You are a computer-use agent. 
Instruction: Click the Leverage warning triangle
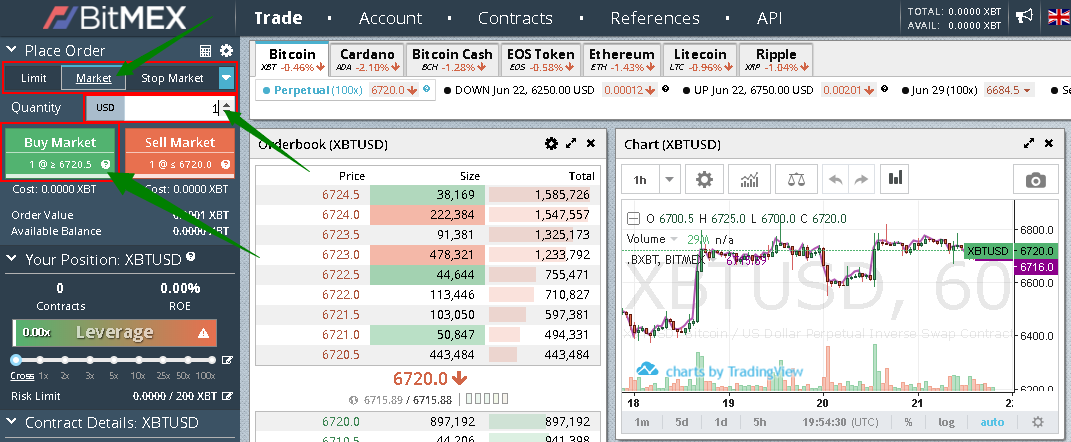[x=203, y=333]
